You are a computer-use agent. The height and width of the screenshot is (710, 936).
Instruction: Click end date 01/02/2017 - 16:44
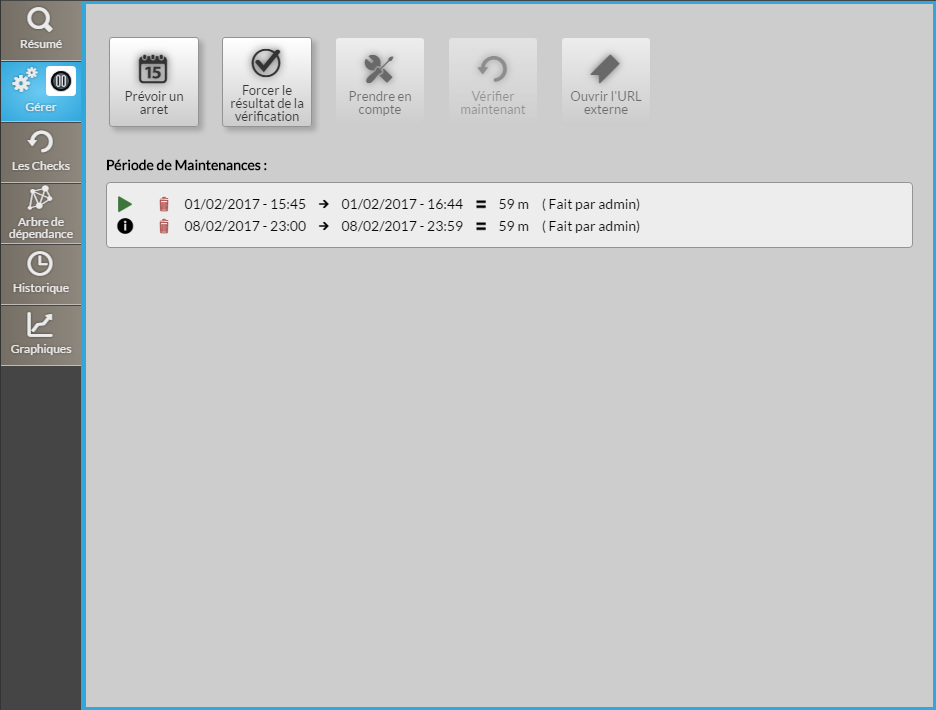pos(402,204)
